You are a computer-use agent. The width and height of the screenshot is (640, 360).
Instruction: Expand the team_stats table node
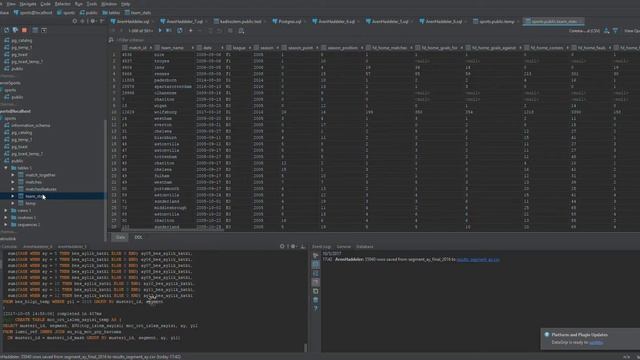13,196
